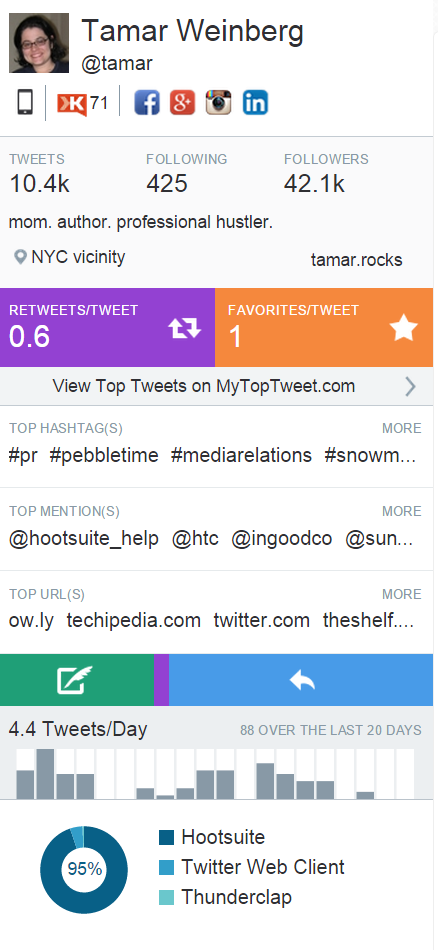The width and height of the screenshot is (438, 950).
Task: Select the blue reply arrow segment
Action: [x=301, y=680]
